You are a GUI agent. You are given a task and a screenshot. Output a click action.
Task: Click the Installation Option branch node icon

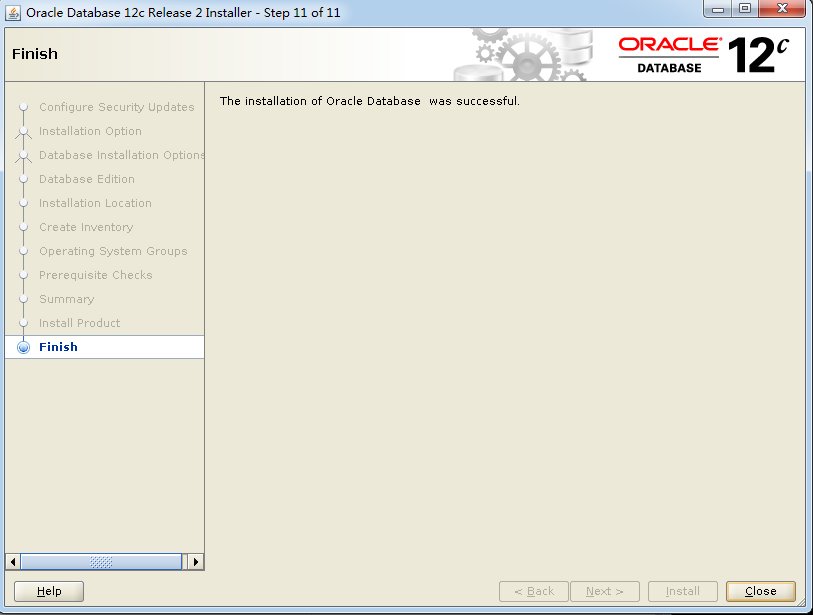pyautogui.click(x=23, y=132)
